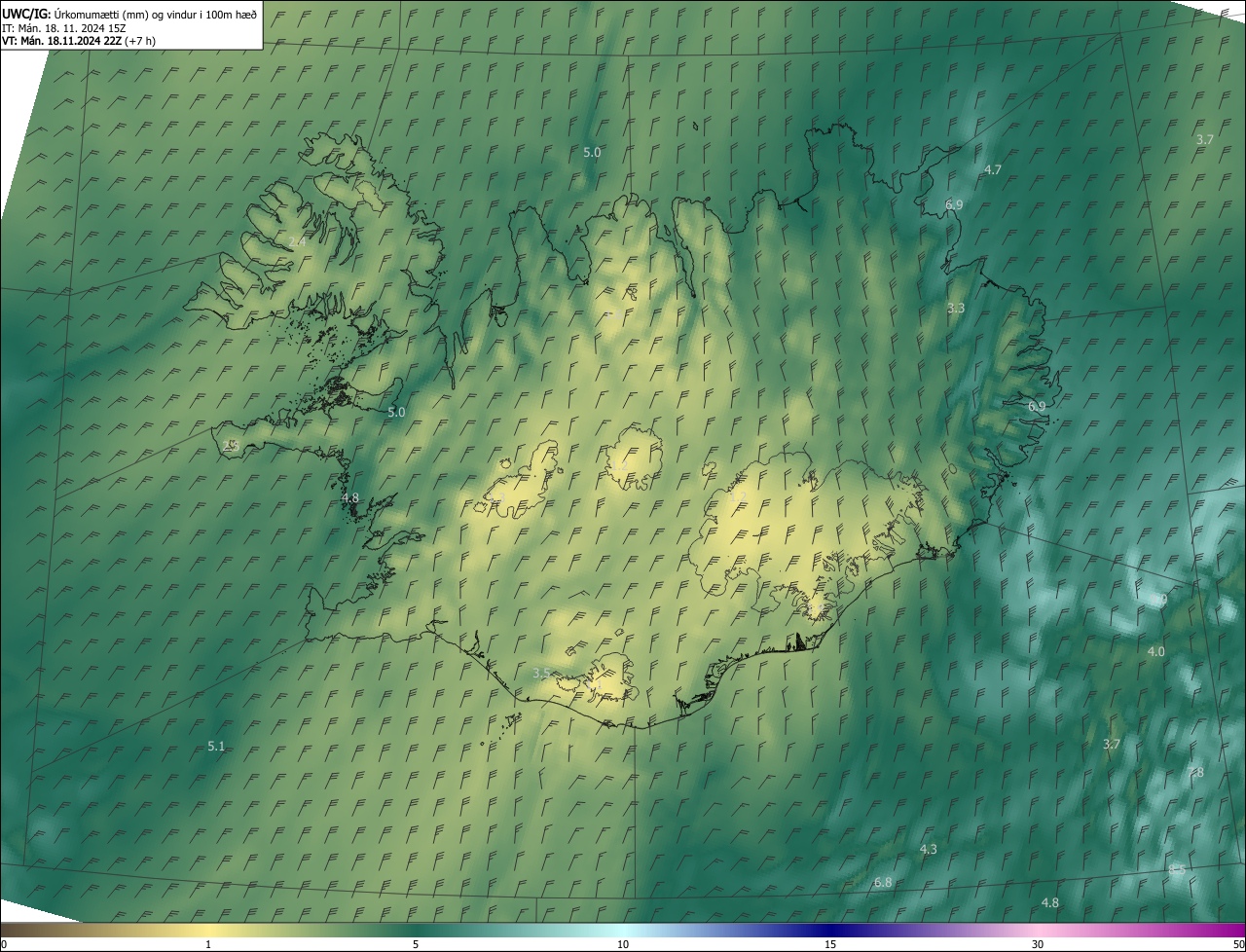Viewport: 1246px width, 952px height.
Task: Click the 4.7 value label off the northeast coast
Action: coord(993,169)
